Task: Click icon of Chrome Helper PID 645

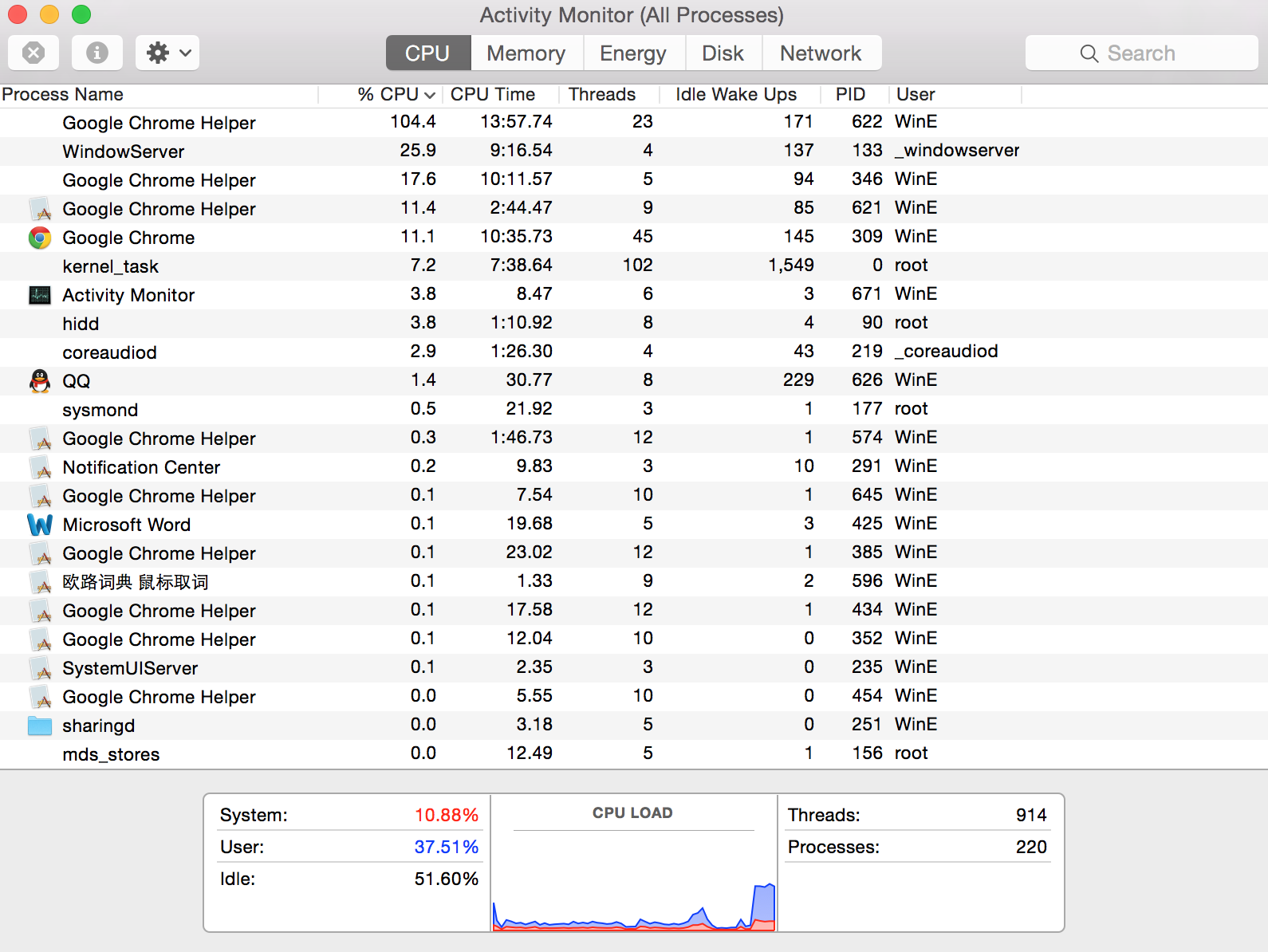Action: 40,496
